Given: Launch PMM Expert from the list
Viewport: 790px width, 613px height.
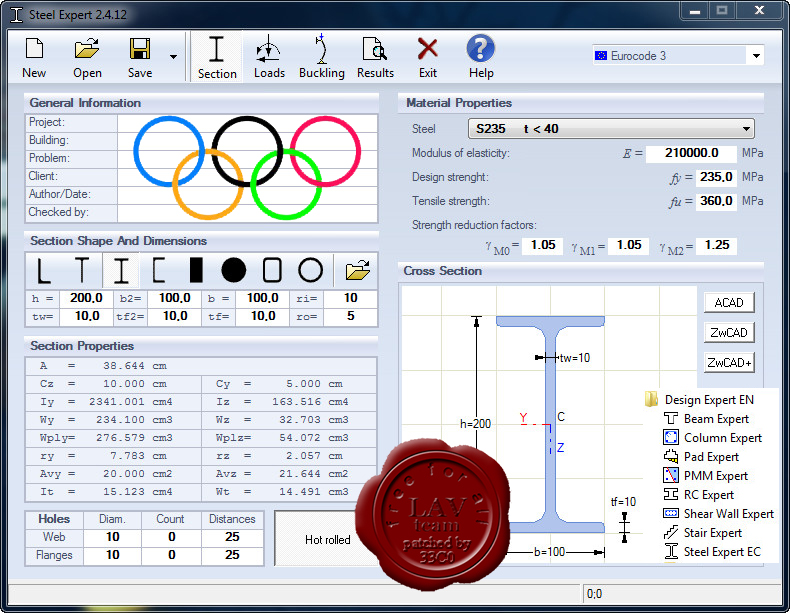Looking at the screenshot, I should pos(705,476).
